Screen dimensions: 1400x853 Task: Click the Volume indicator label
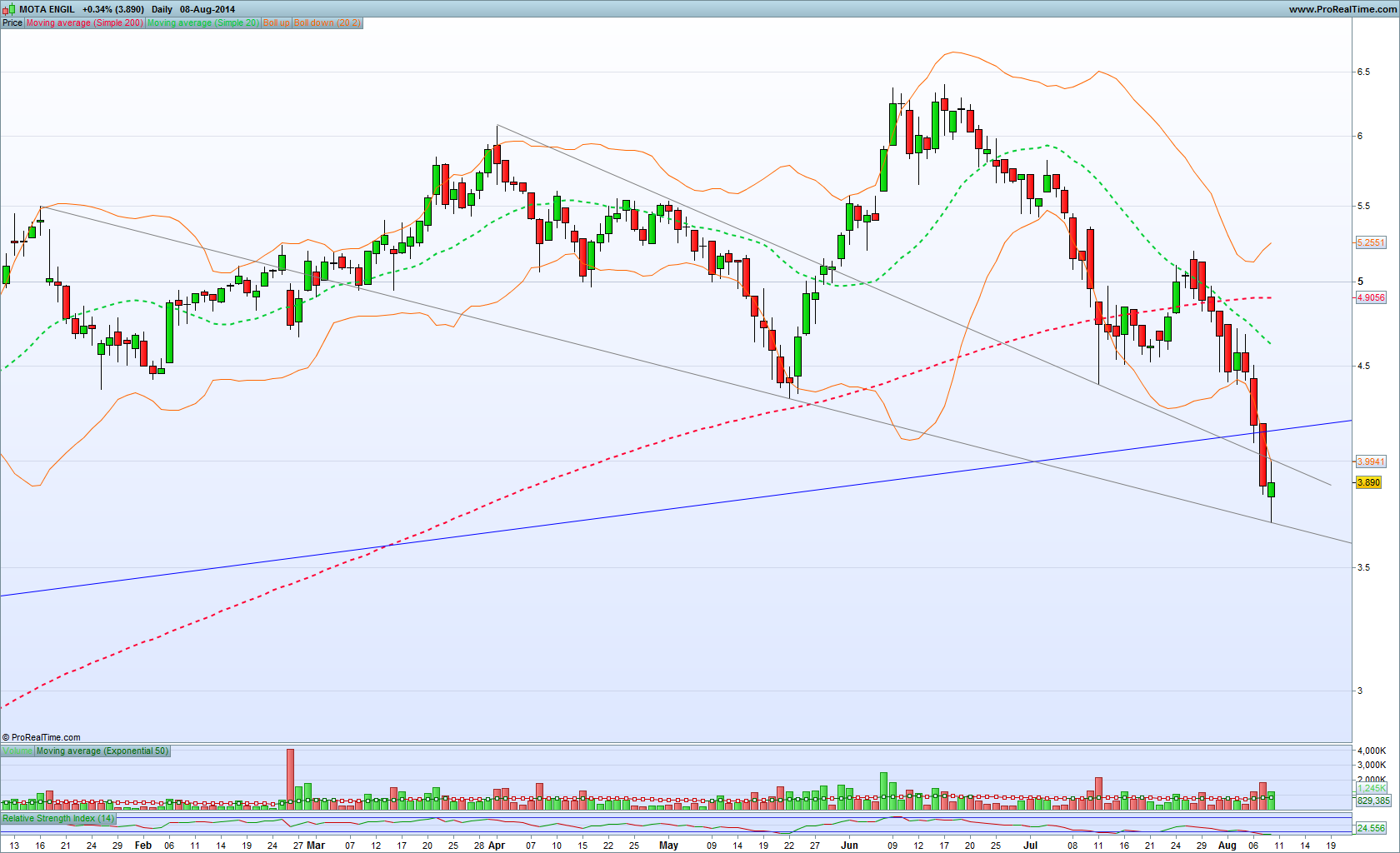(17, 751)
